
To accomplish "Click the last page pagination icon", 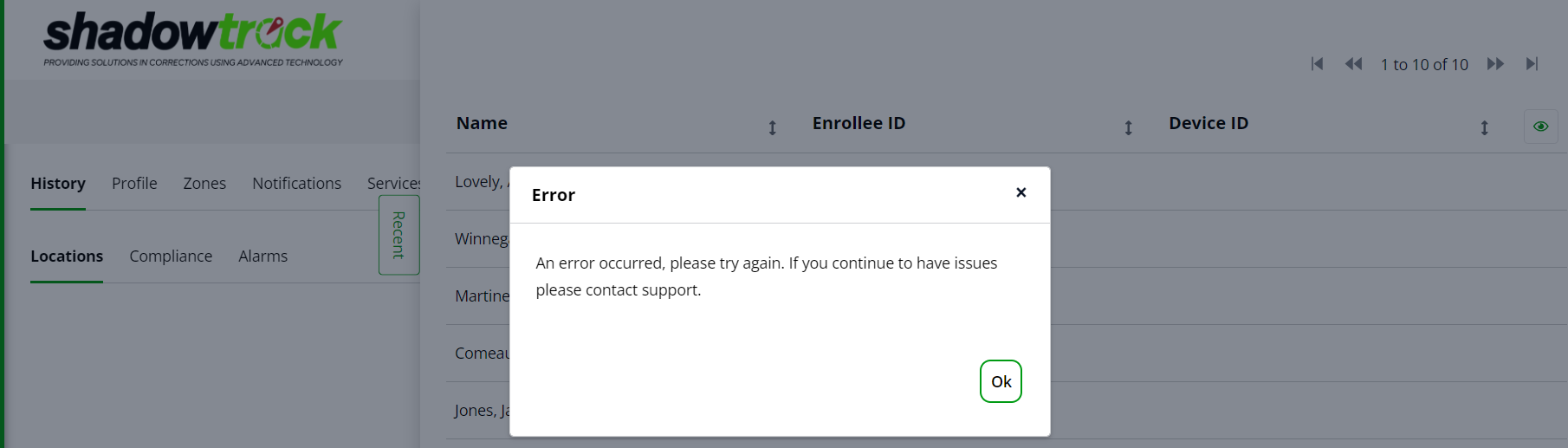I will 1532,64.
